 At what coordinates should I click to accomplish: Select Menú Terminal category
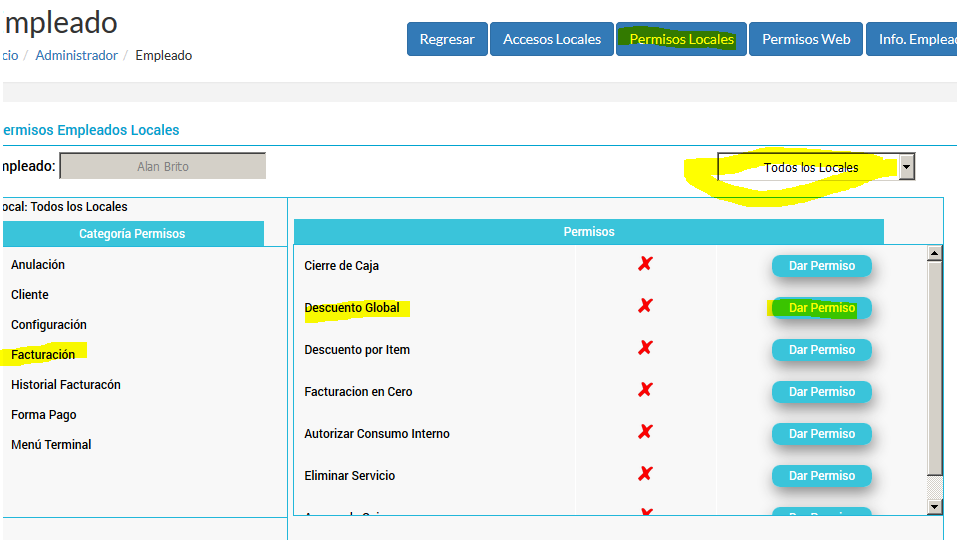pyautogui.click(x=51, y=445)
